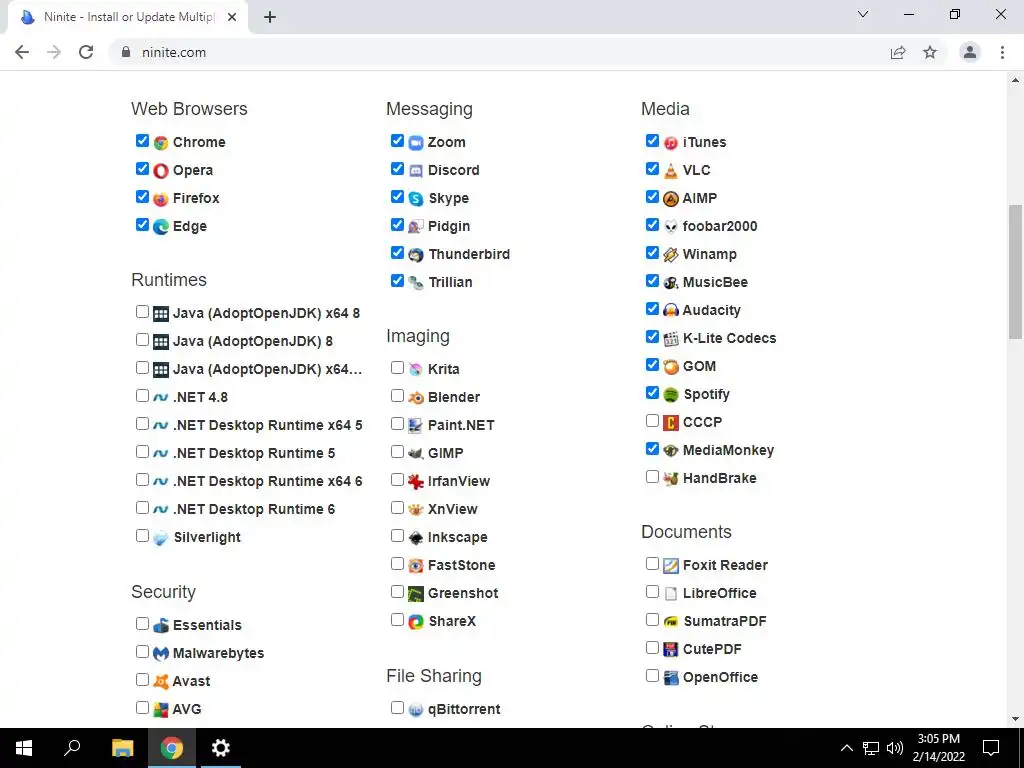Image resolution: width=1024 pixels, height=768 pixels.
Task: Click the Skype logo icon
Action: [x=416, y=199]
